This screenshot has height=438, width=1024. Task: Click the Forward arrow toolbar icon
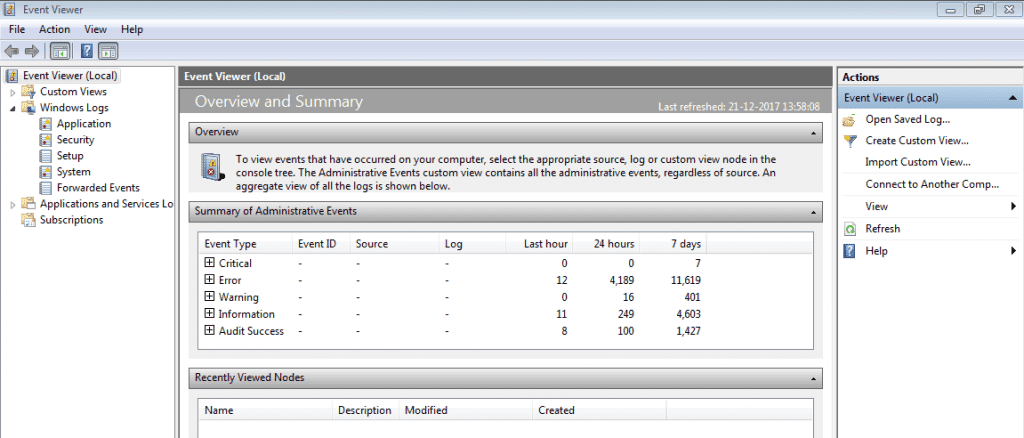pos(32,51)
